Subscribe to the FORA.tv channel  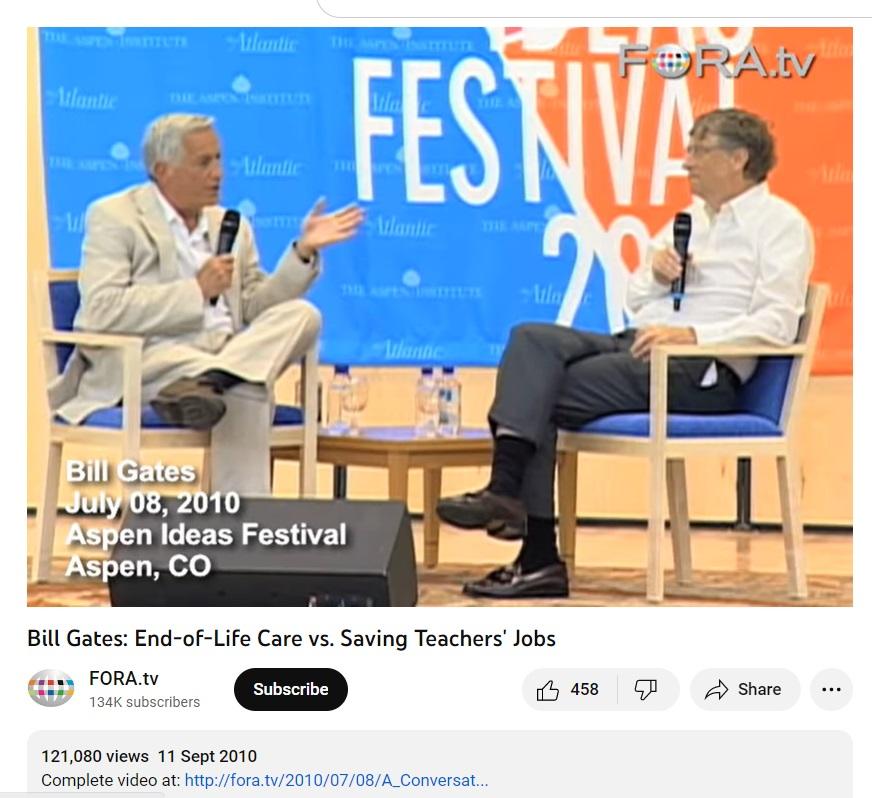point(290,689)
